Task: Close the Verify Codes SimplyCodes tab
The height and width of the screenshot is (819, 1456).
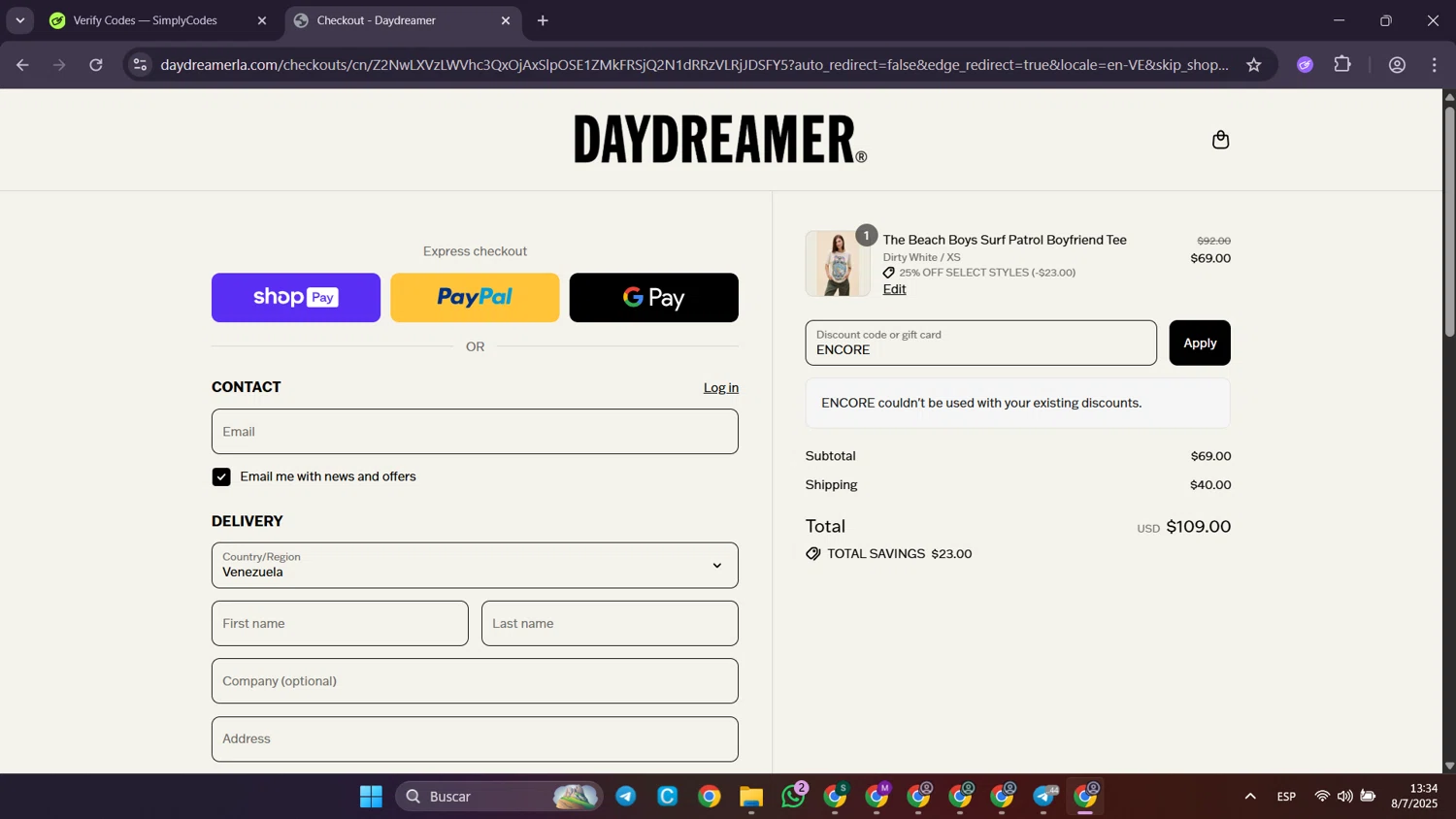Action: [261, 20]
